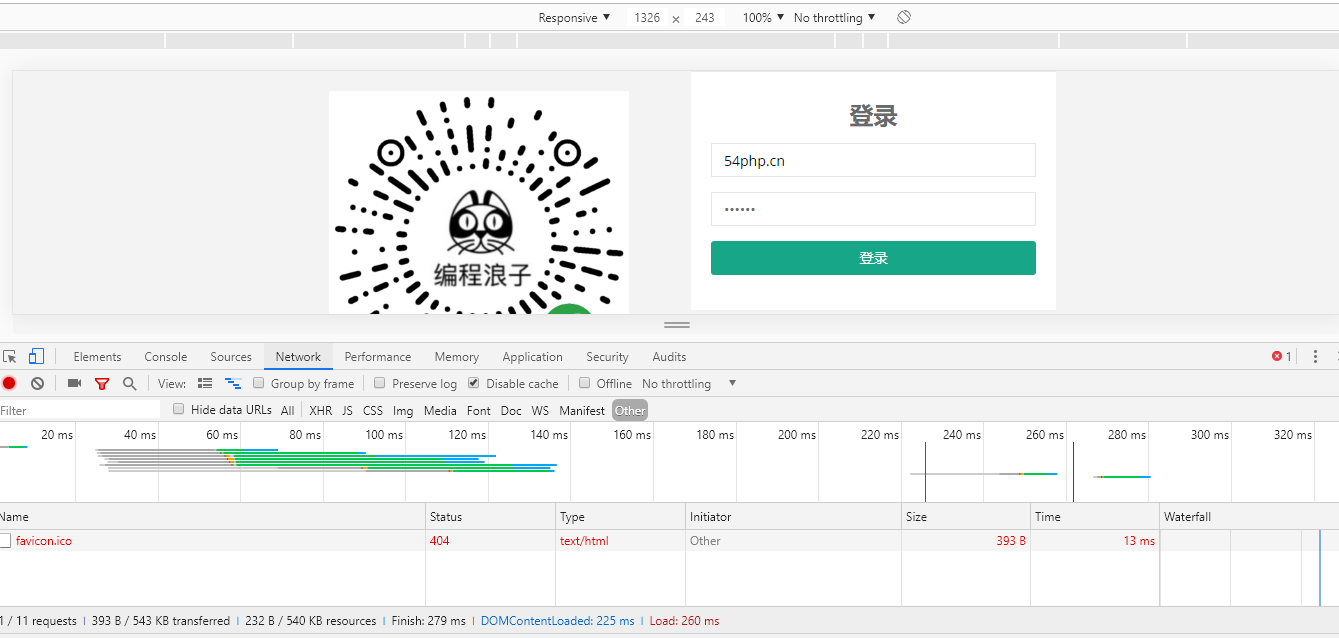Open the Performance tab
The width and height of the screenshot is (1339, 638).
tap(378, 356)
